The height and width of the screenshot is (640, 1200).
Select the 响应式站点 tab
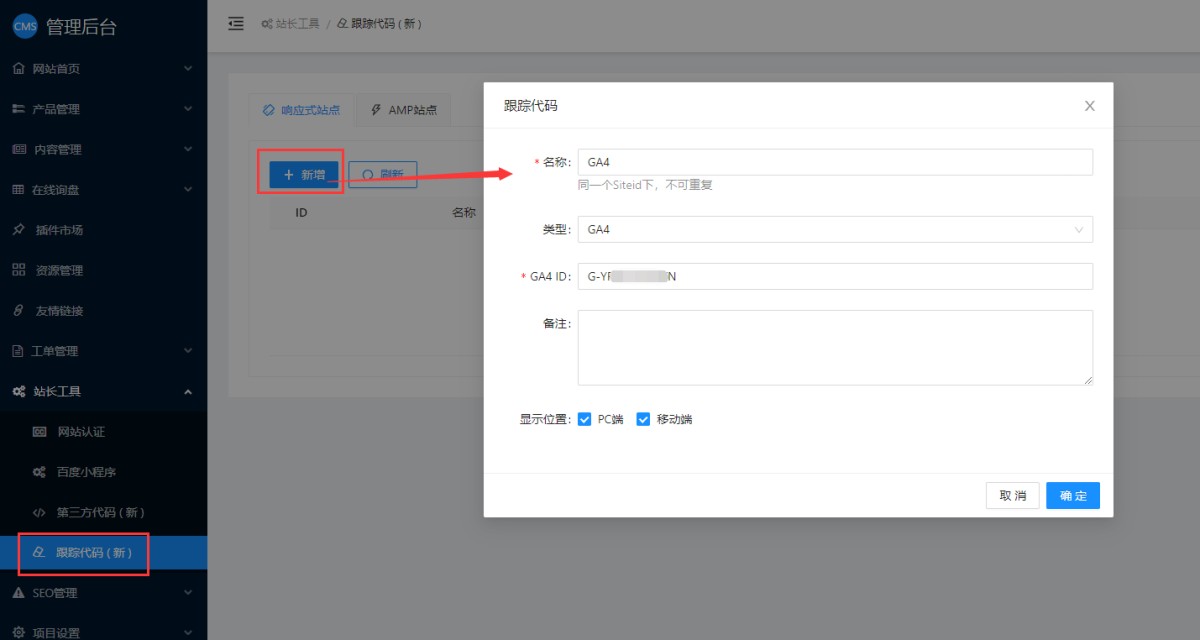(301, 110)
